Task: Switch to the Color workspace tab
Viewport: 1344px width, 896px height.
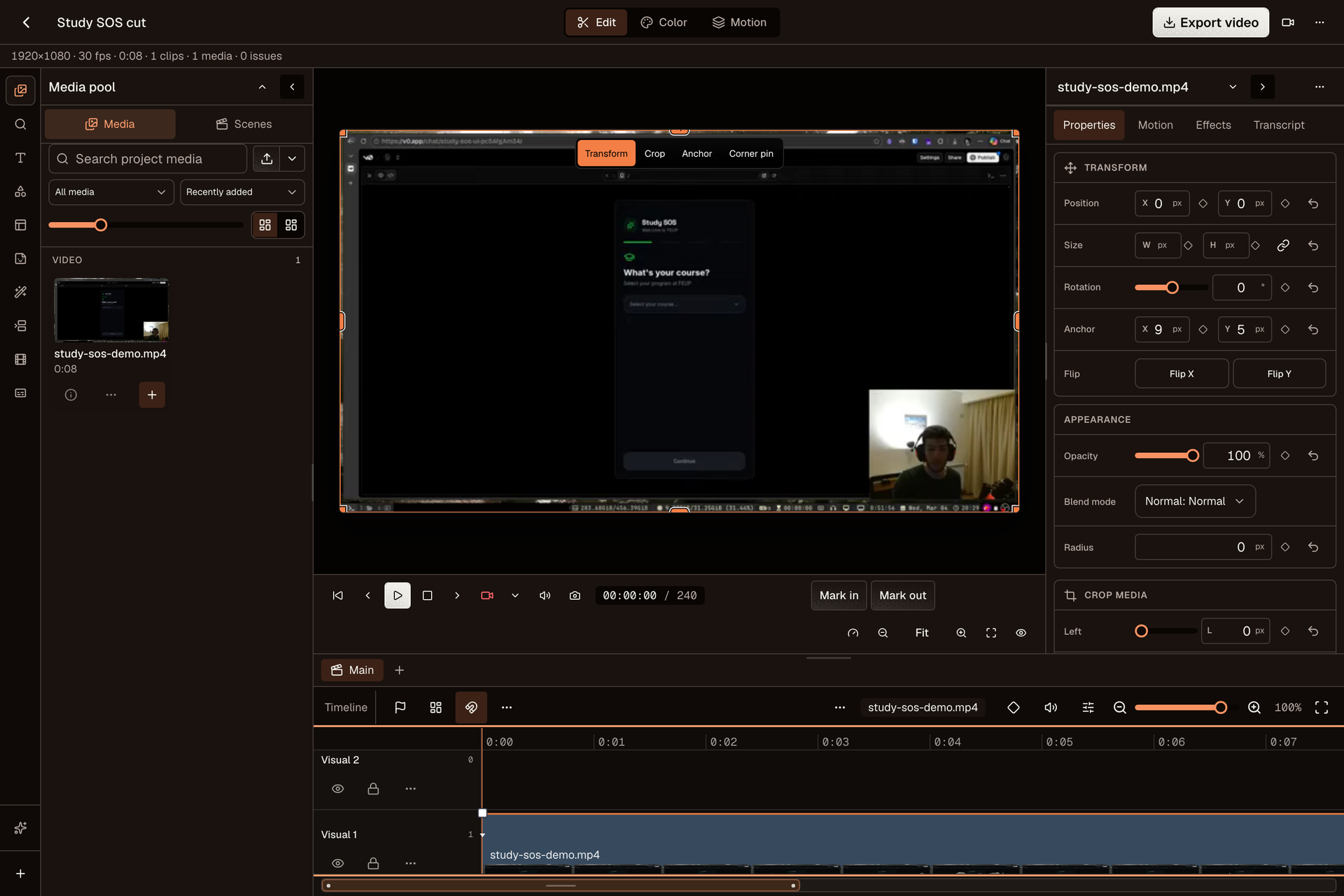Action: 664,22
